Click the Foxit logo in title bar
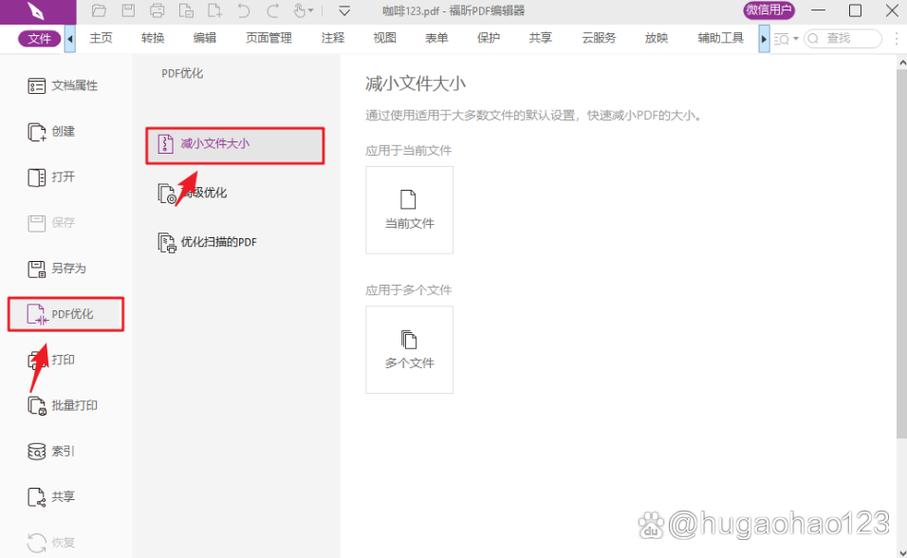This screenshot has width=907, height=558. (x=36, y=12)
